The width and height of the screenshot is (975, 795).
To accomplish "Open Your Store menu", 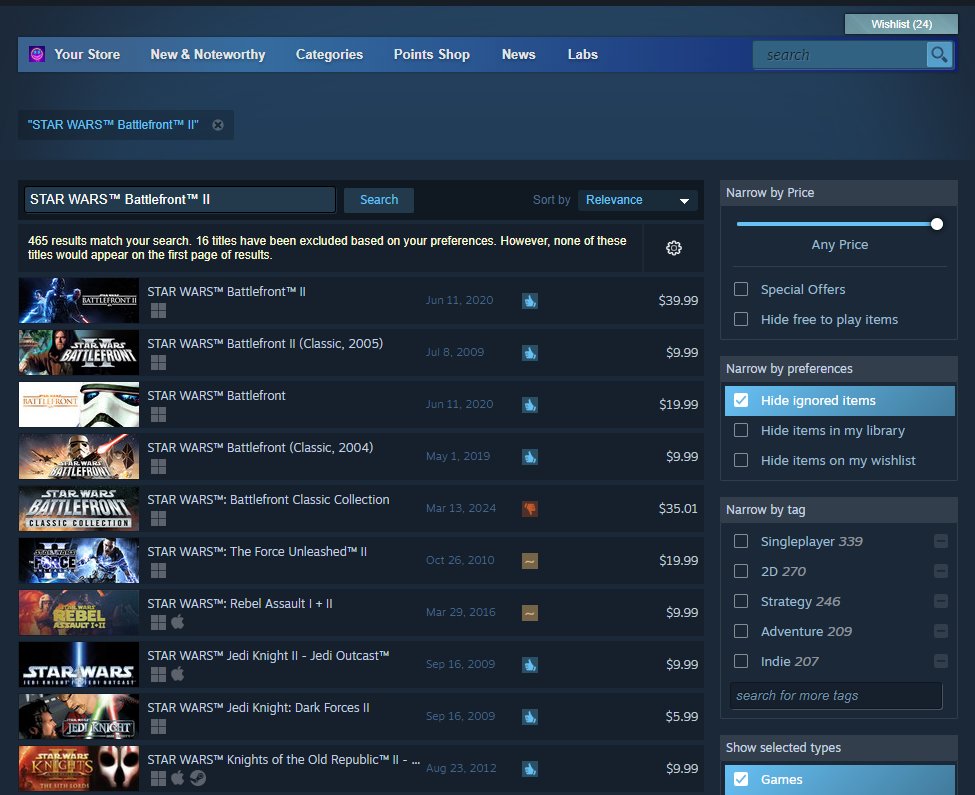I will (x=87, y=54).
